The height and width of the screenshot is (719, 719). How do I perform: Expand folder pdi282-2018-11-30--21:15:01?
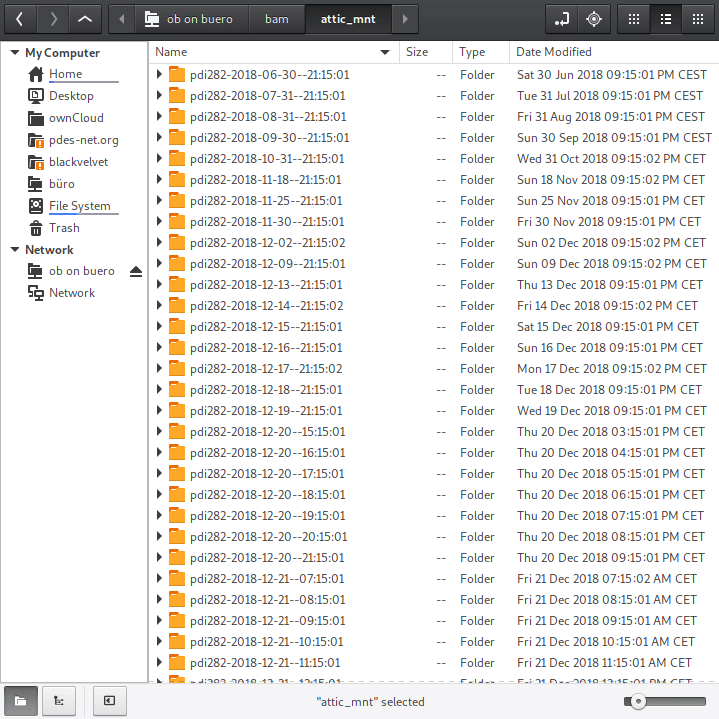(x=159, y=221)
